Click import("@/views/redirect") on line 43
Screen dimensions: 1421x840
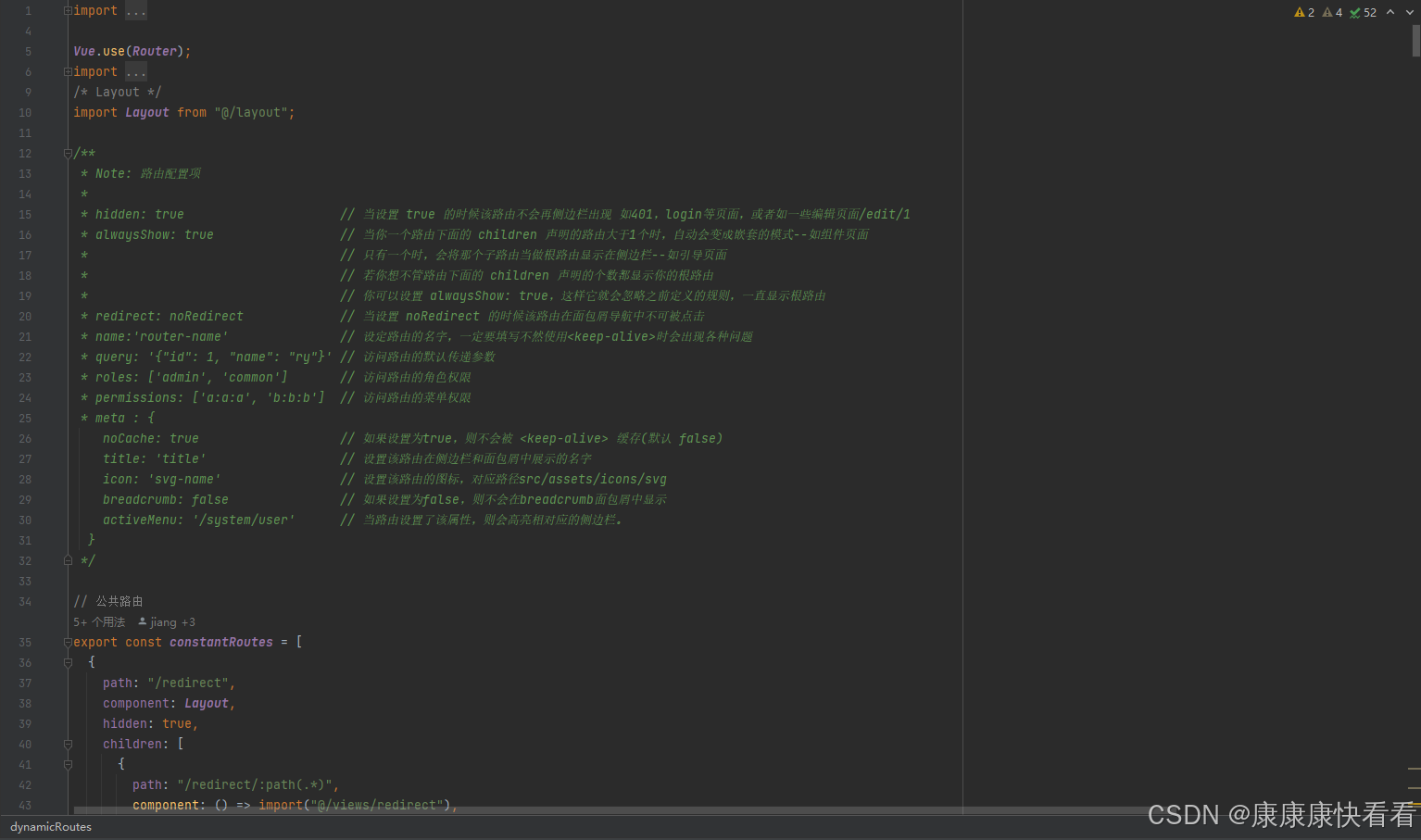355,806
